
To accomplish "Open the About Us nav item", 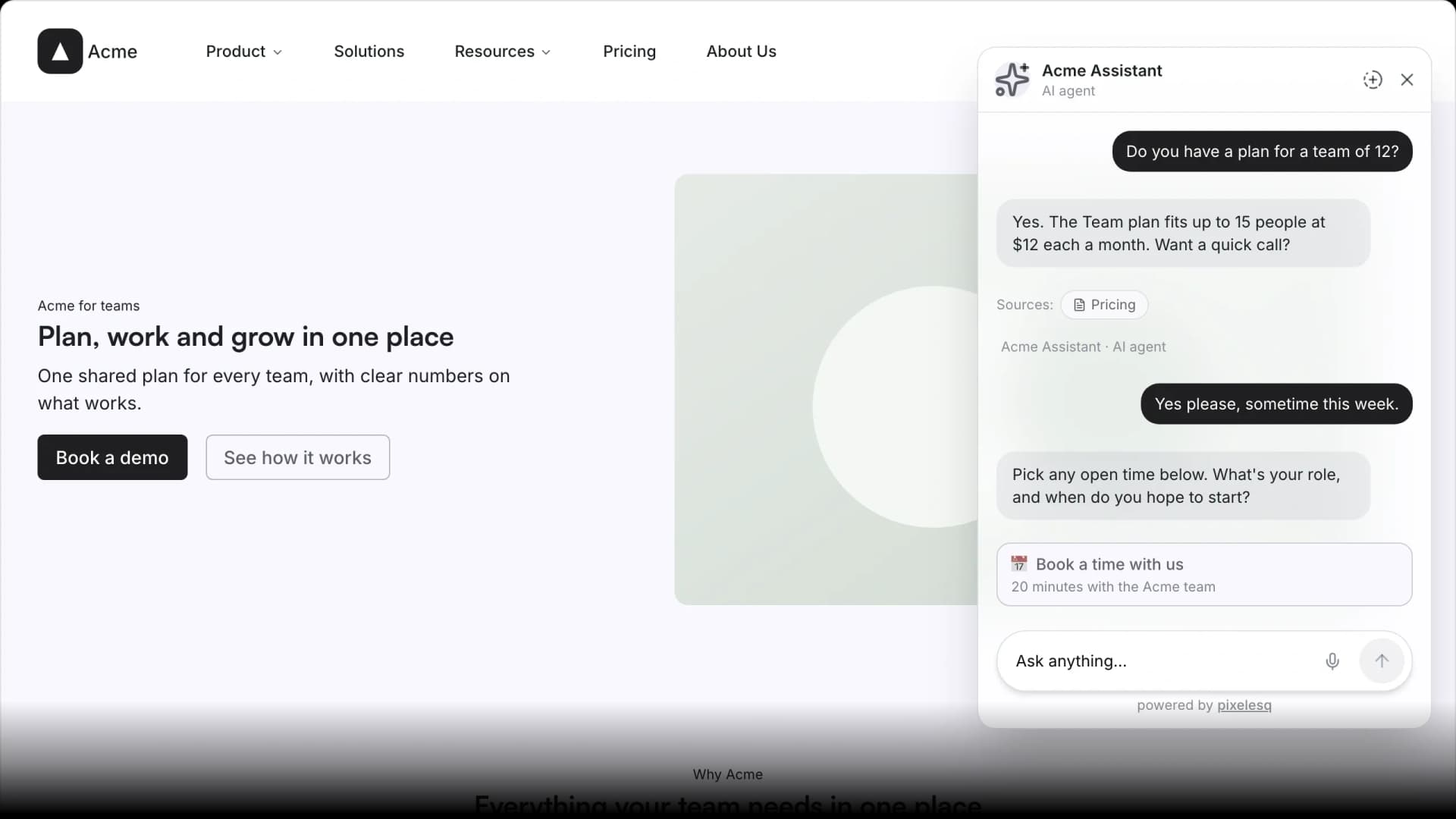I will [x=742, y=51].
